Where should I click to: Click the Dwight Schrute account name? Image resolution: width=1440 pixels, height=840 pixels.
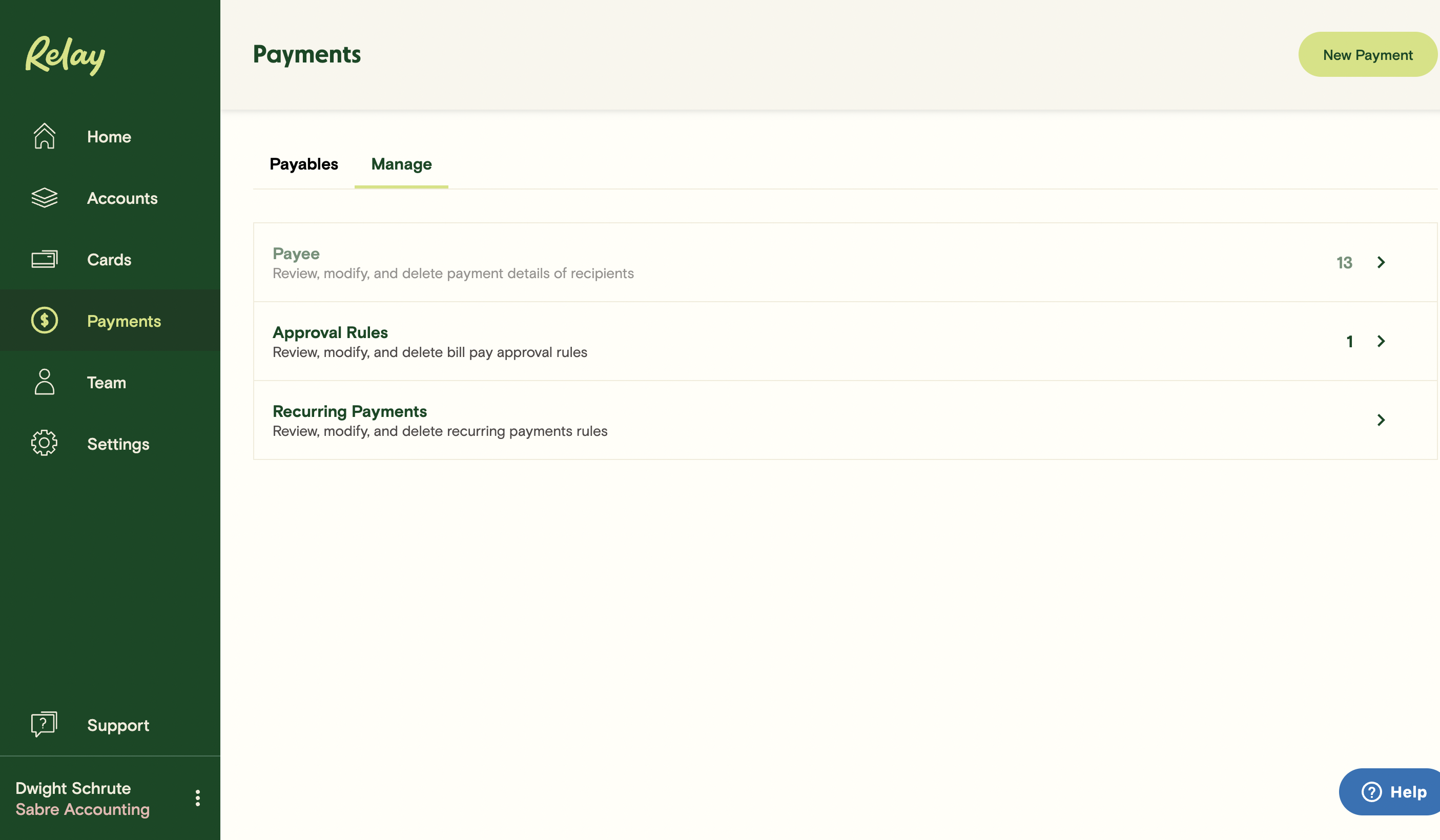coord(73,788)
